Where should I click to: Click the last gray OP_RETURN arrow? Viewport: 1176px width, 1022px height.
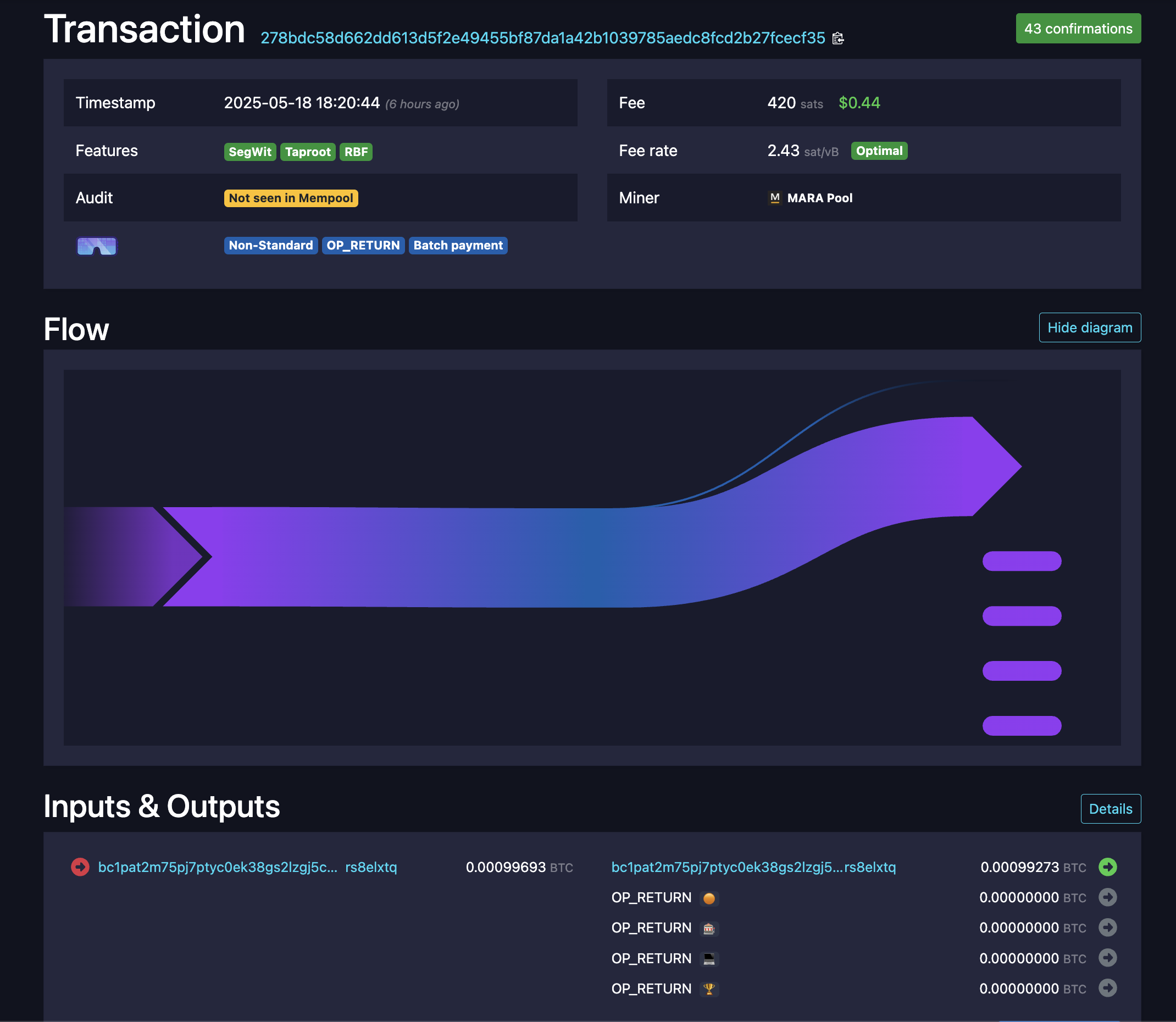[x=1107, y=988]
